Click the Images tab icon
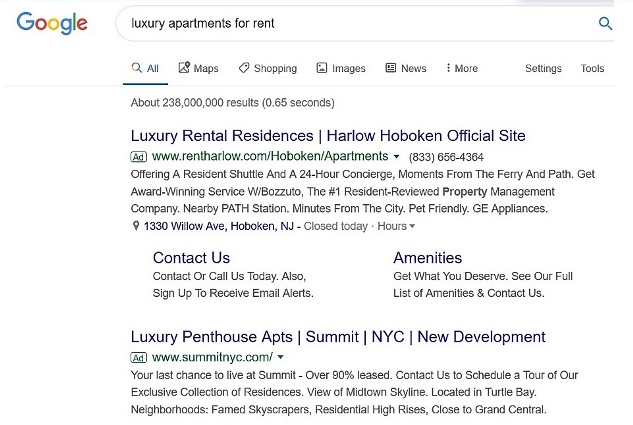The image size is (633, 425). [x=322, y=68]
